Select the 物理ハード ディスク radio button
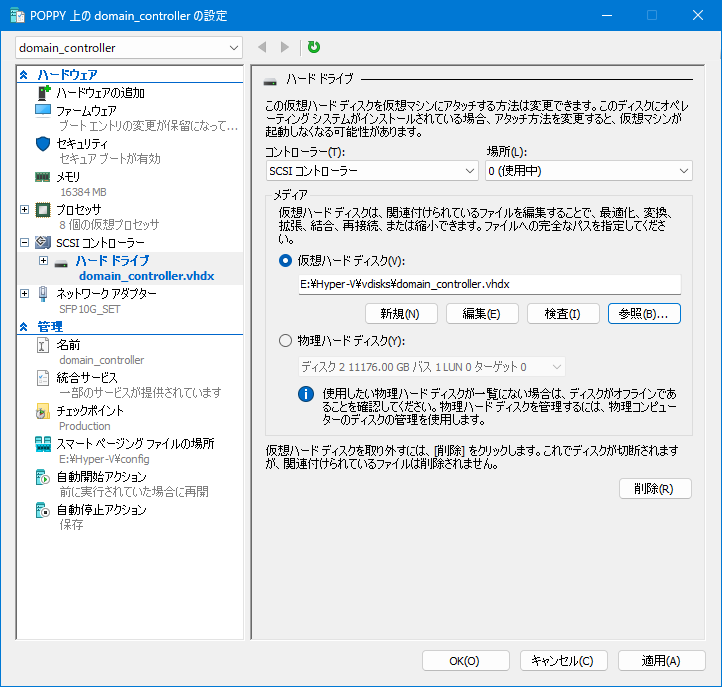The height and width of the screenshot is (687, 722). (285, 341)
